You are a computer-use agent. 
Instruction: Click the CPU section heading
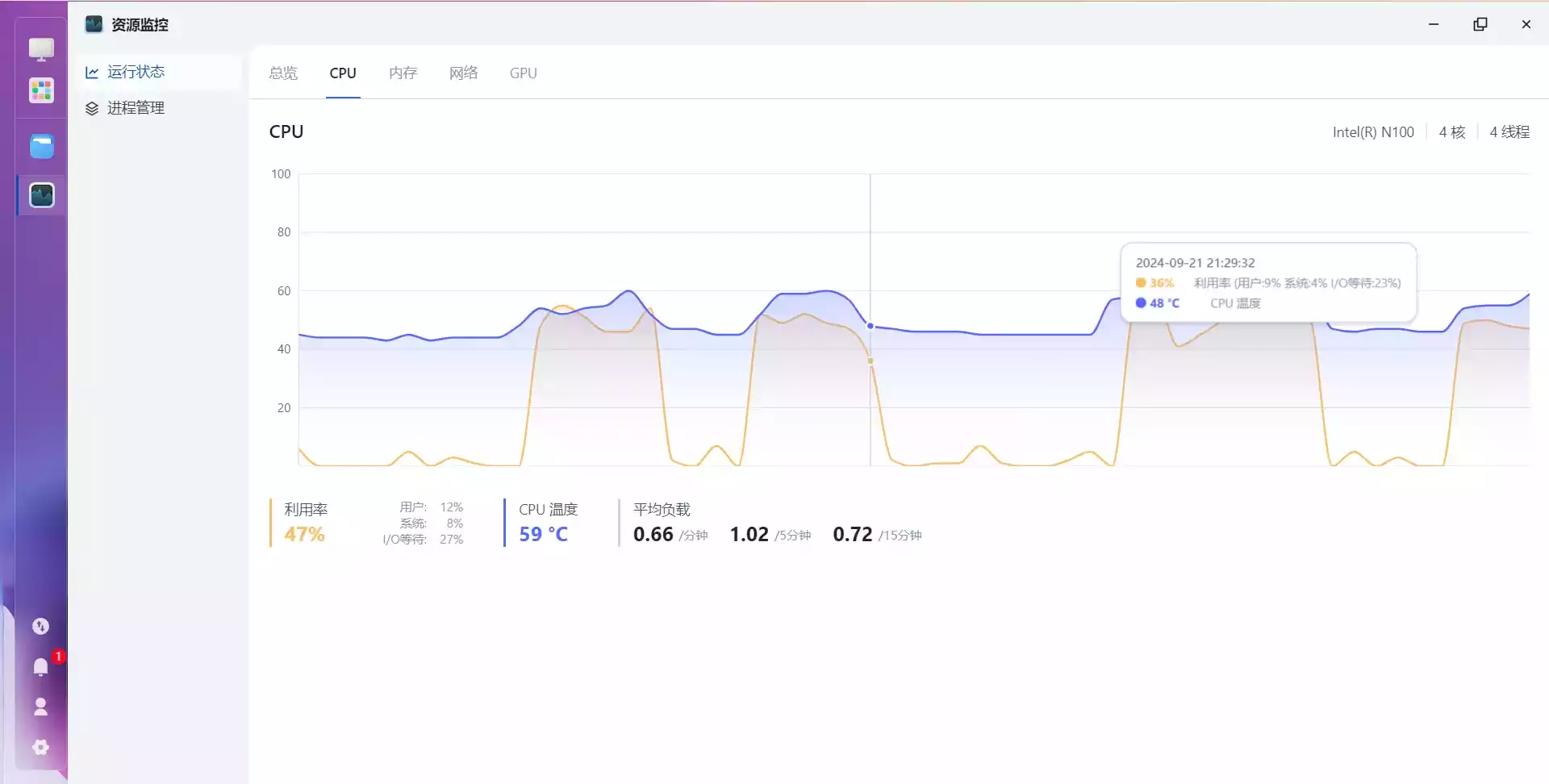click(x=286, y=131)
